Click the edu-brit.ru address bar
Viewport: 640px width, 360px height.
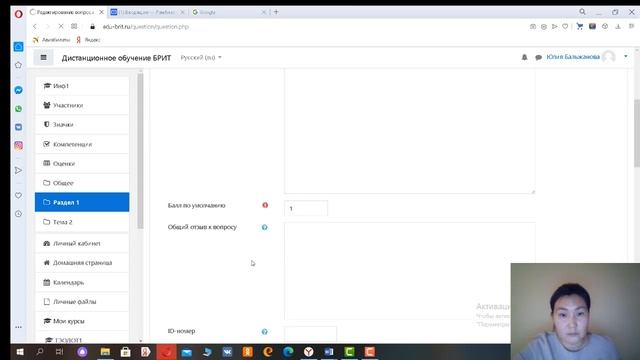click(145, 27)
